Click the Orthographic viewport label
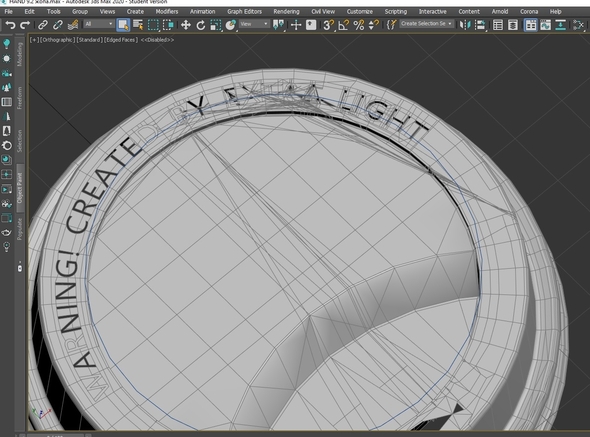The image size is (590, 437). tap(58, 40)
